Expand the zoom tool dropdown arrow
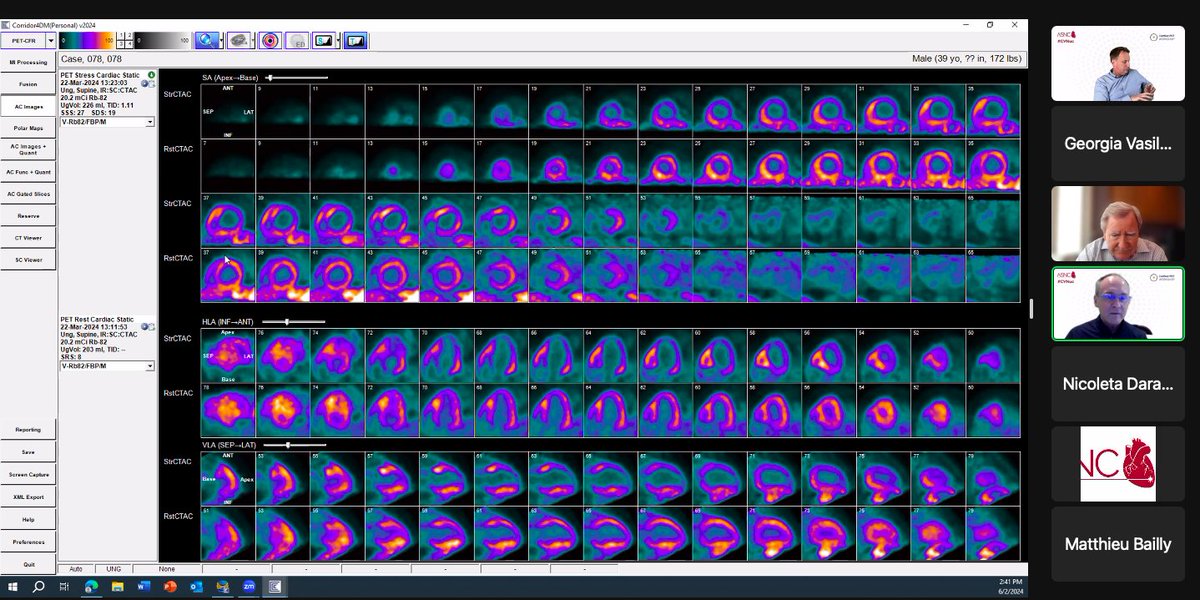1200x600 pixels. coord(220,41)
